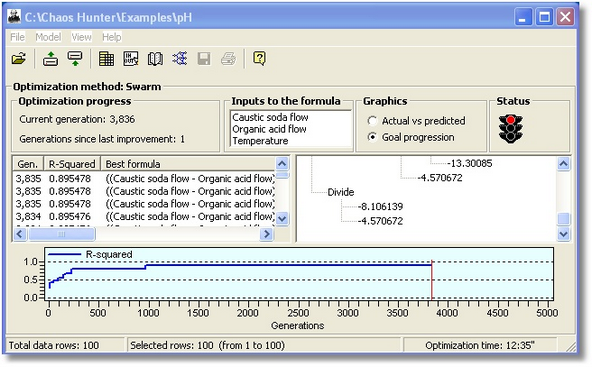The width and height of the screenshot is (592, 367).
Task: Select Caustic soda flow input
Action: tap(270, 117)
